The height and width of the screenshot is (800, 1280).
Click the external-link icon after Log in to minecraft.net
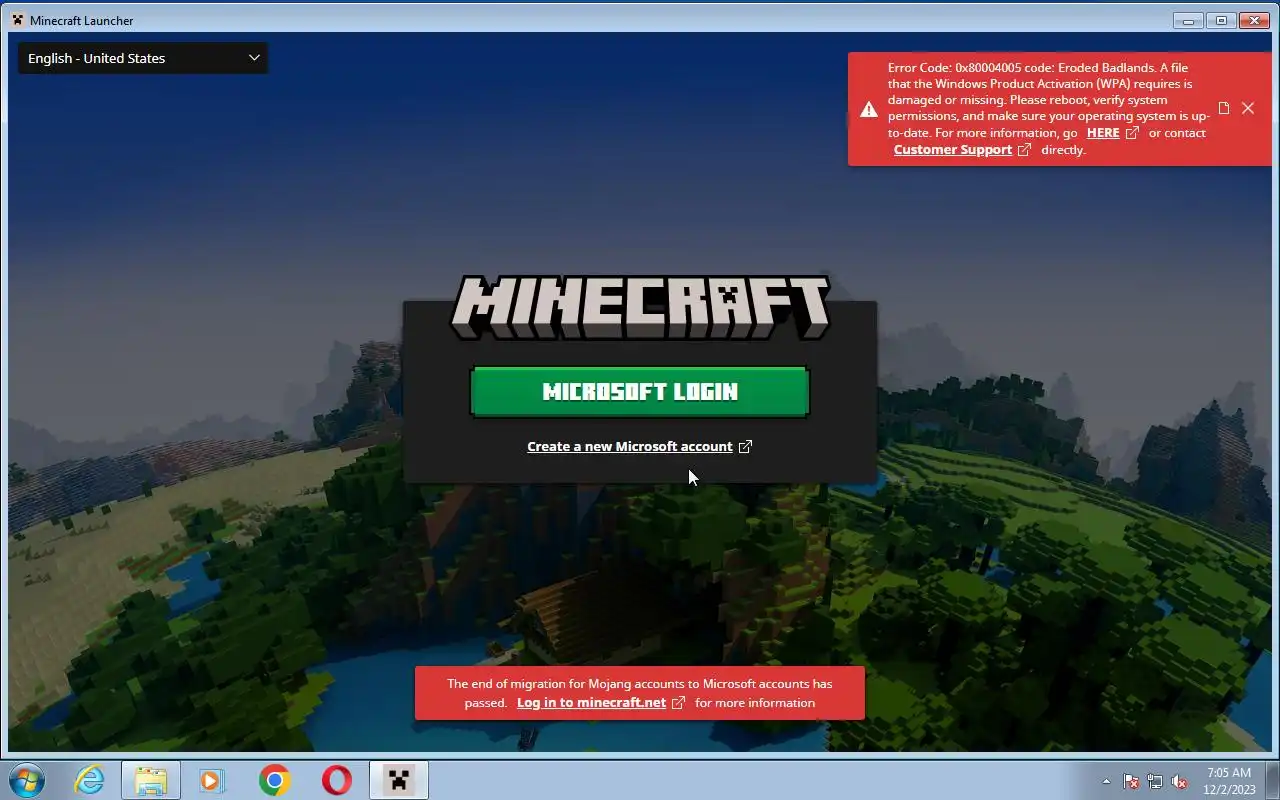678,702
